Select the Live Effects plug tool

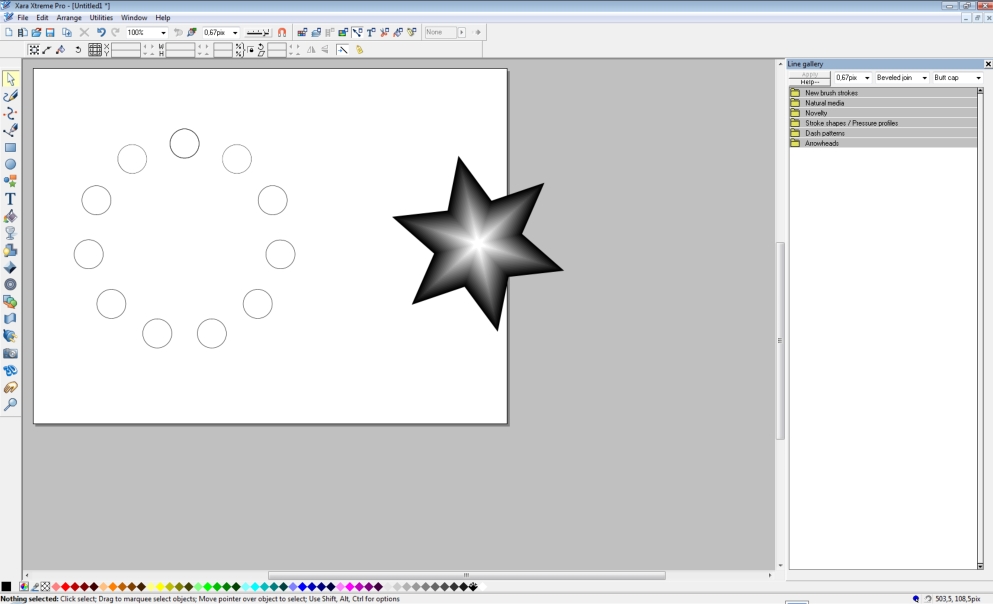[x=10, y=336]
